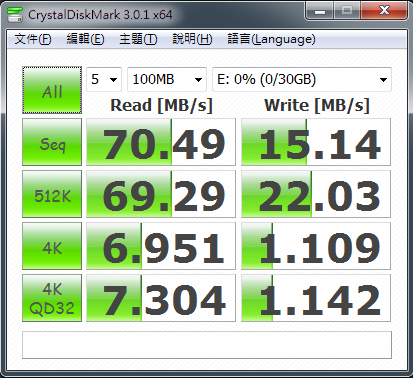The image size is (413, 378).
Task: Click the CrystalDiskMark app icon in title bar
Action: (15, 14)
